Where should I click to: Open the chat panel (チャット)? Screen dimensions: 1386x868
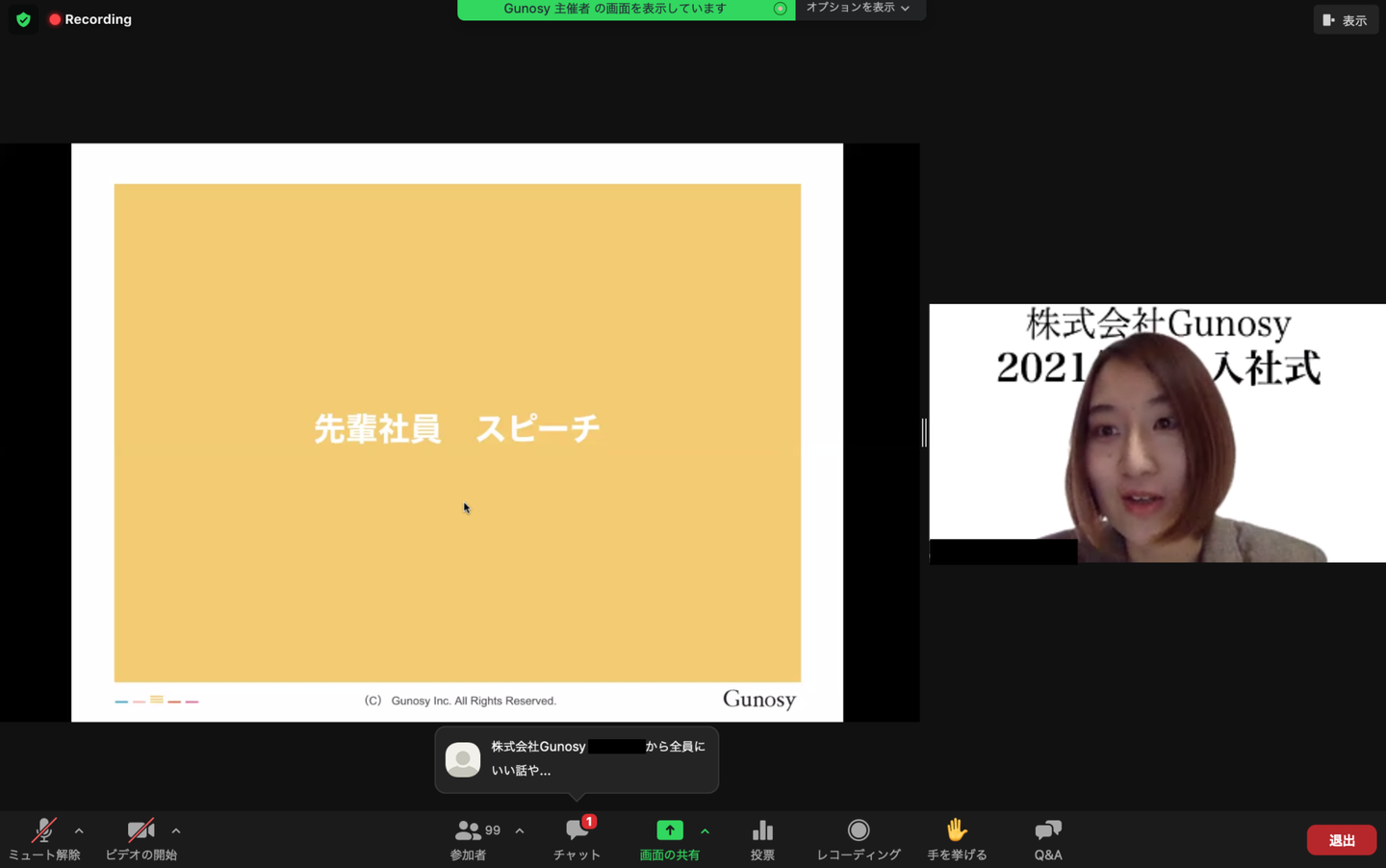577,839
